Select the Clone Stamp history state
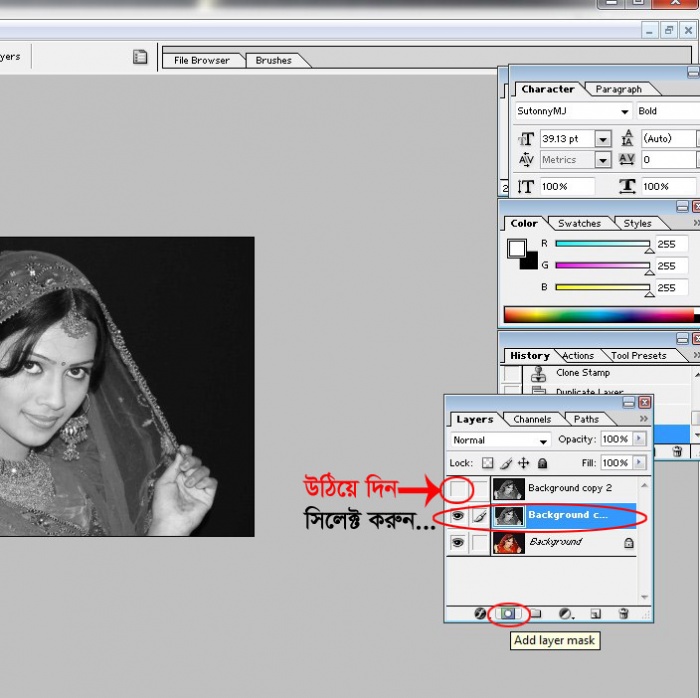This screenshot has width=700, height=698. pyautogui.click(x=582, y=373)
